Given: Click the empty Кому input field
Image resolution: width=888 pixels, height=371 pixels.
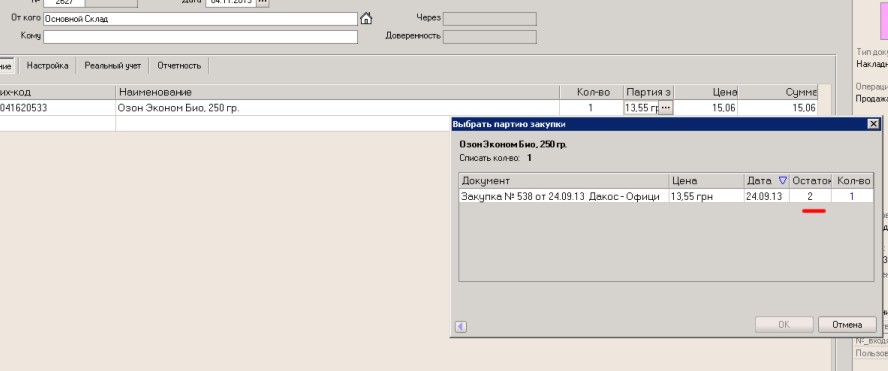Looking at the screenshot, I should click(x=200, y=37).
